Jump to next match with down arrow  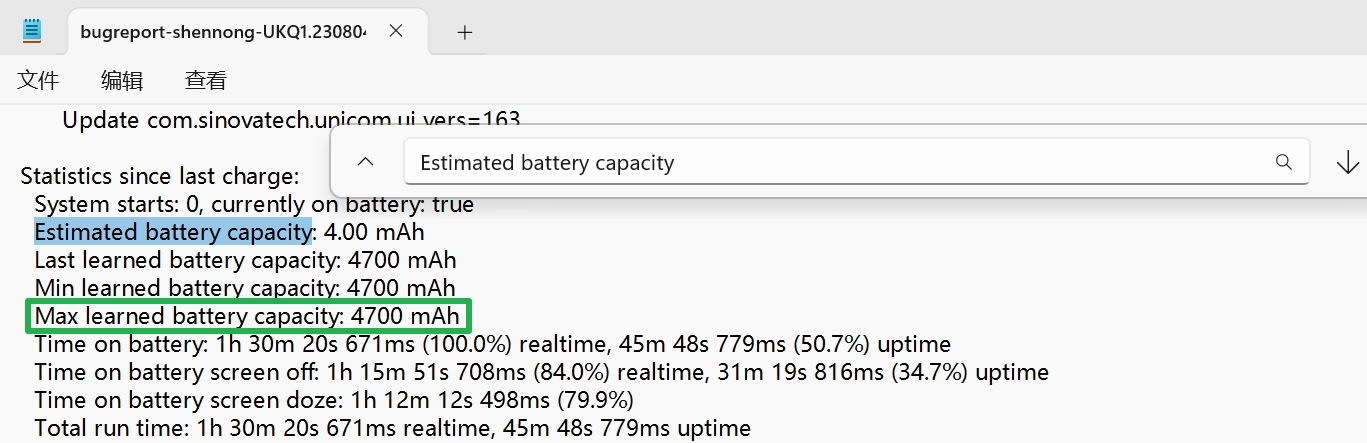1347,162
